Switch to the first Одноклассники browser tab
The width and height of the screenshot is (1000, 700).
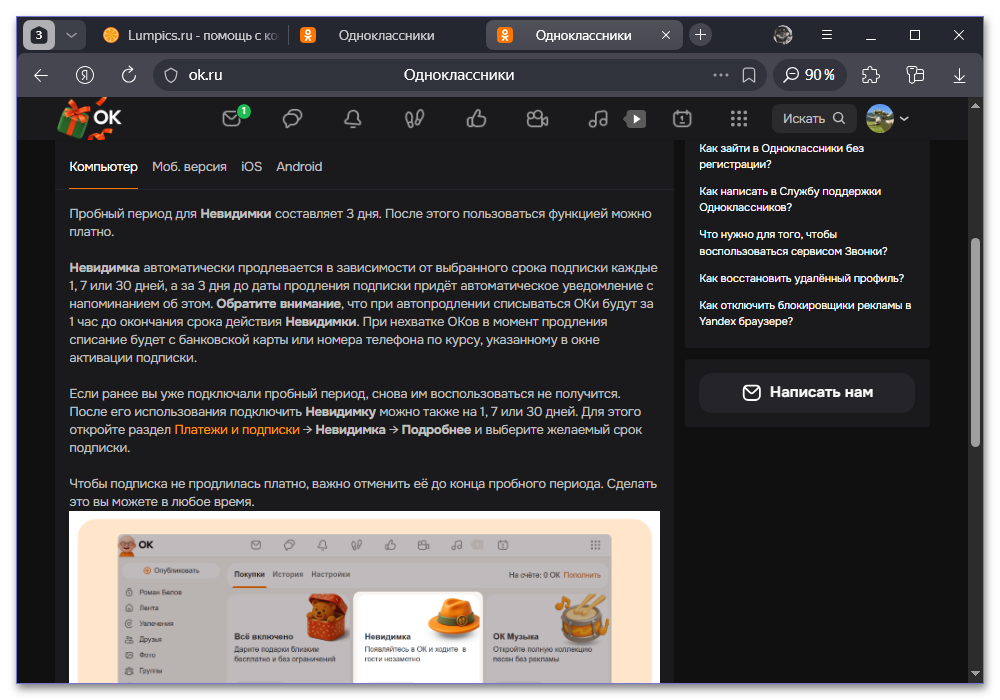386,35
